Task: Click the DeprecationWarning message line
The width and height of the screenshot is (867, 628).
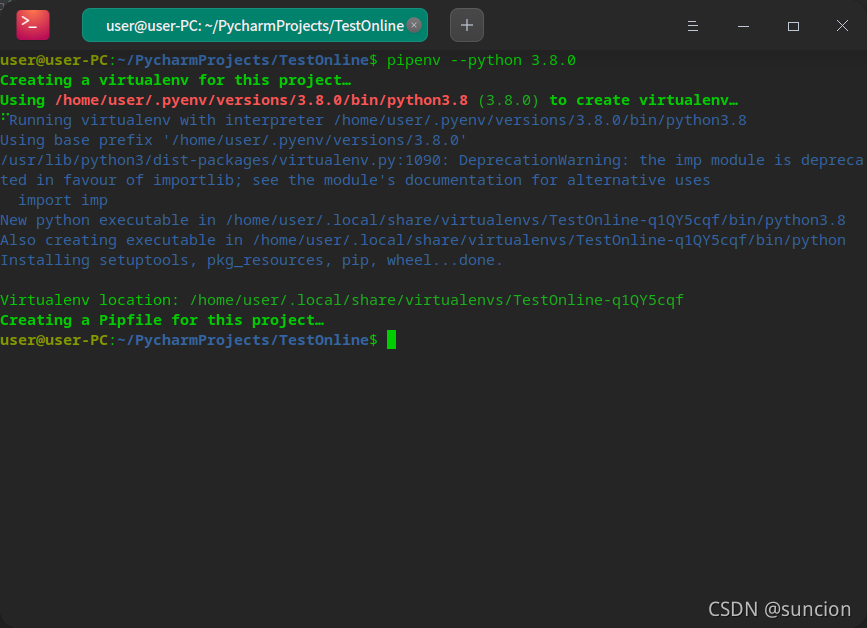Action: [x=432, y=160]
